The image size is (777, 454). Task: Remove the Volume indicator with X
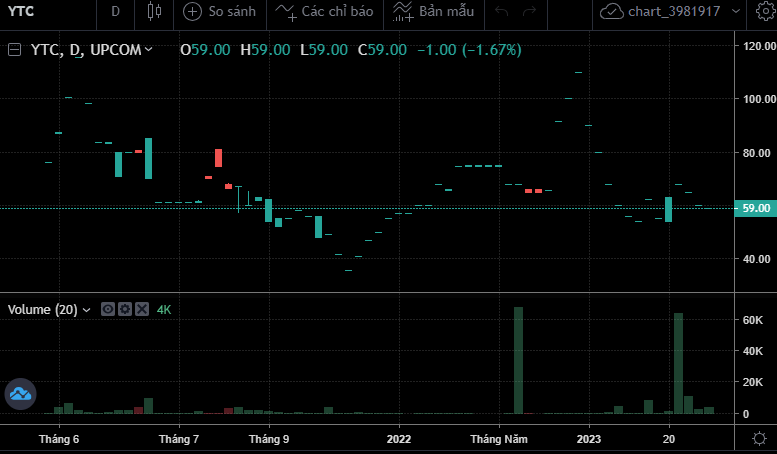[x=141, y=310]
